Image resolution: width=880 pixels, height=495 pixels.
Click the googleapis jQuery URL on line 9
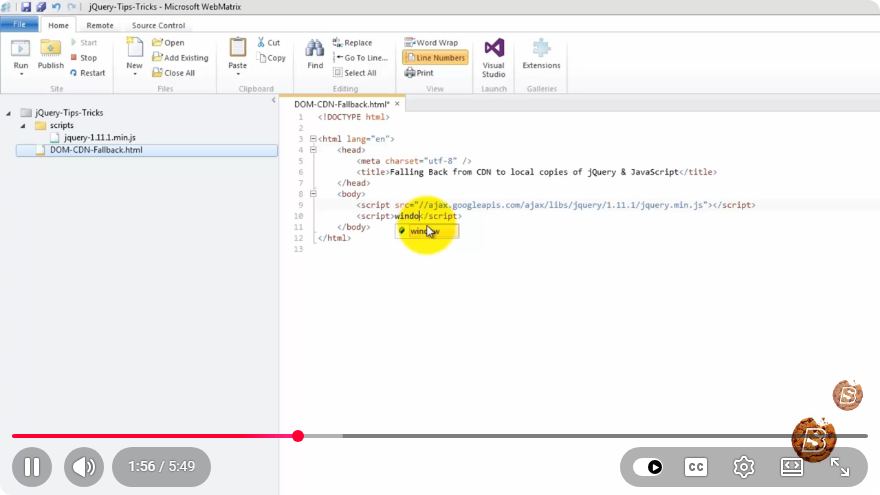point(561,205)
